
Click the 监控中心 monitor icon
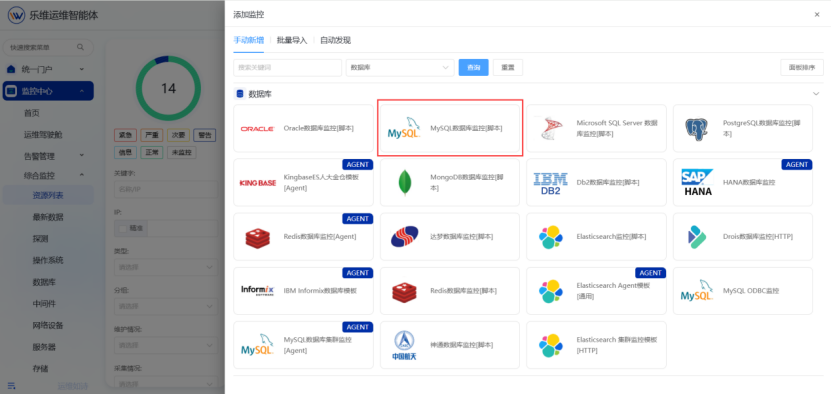(11, 91)
